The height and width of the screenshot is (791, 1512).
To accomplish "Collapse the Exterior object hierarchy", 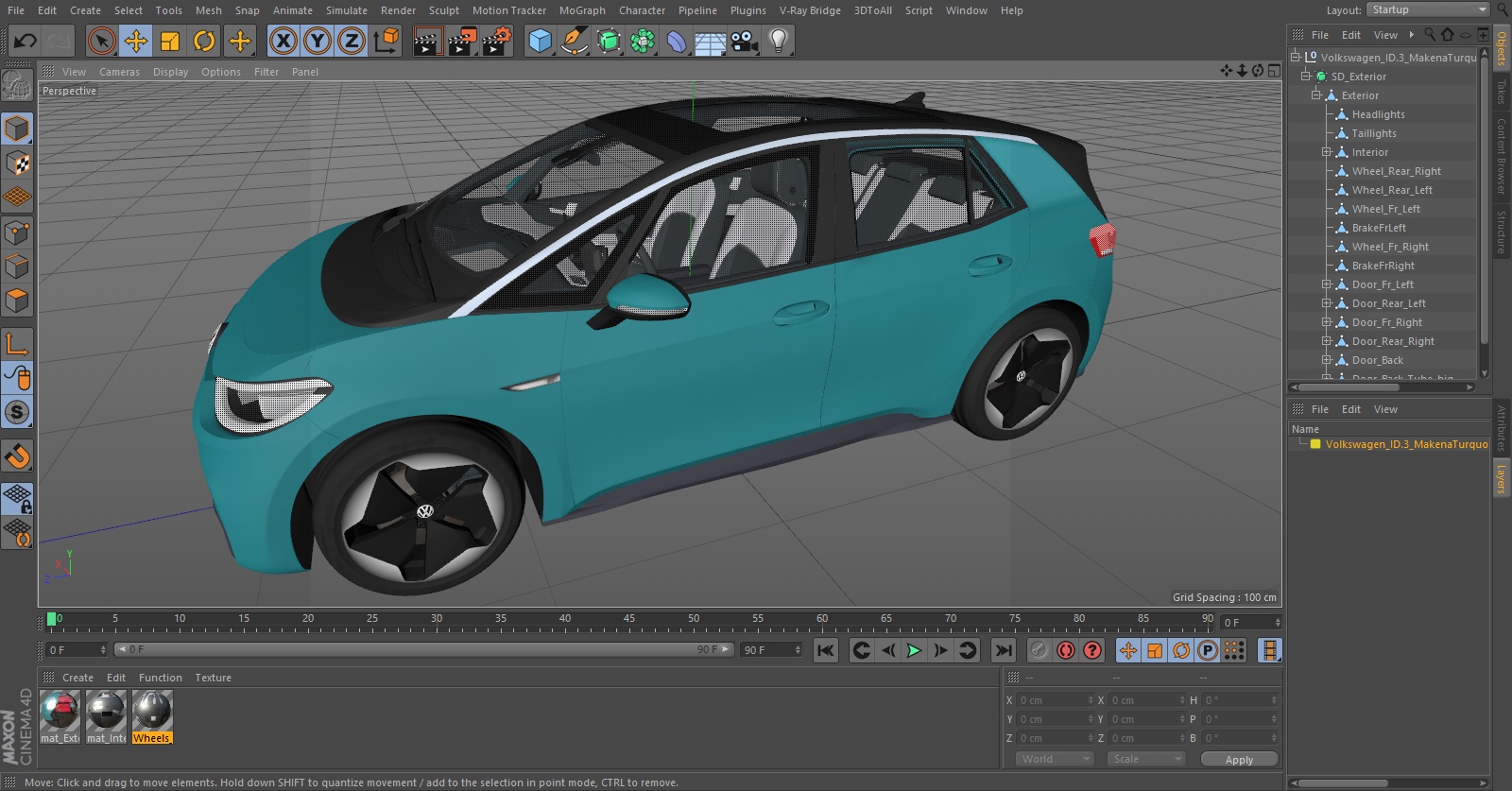I will pos(1315,95).
